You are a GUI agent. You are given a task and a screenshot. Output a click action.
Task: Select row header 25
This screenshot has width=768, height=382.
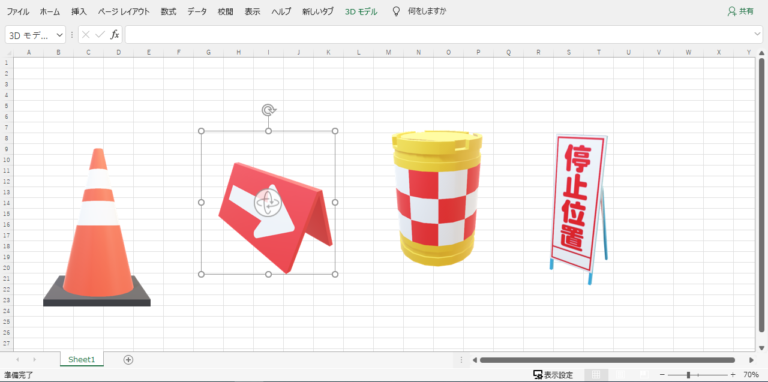(6, 322)
